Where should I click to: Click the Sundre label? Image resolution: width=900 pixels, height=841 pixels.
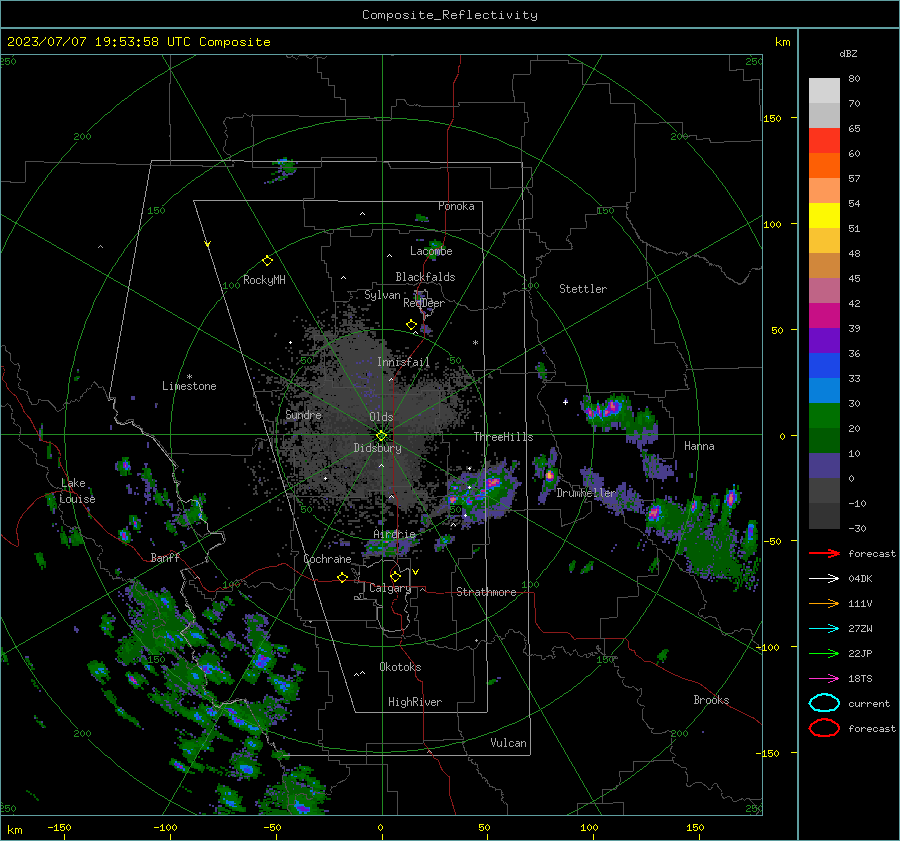click(x=303, y=415)
